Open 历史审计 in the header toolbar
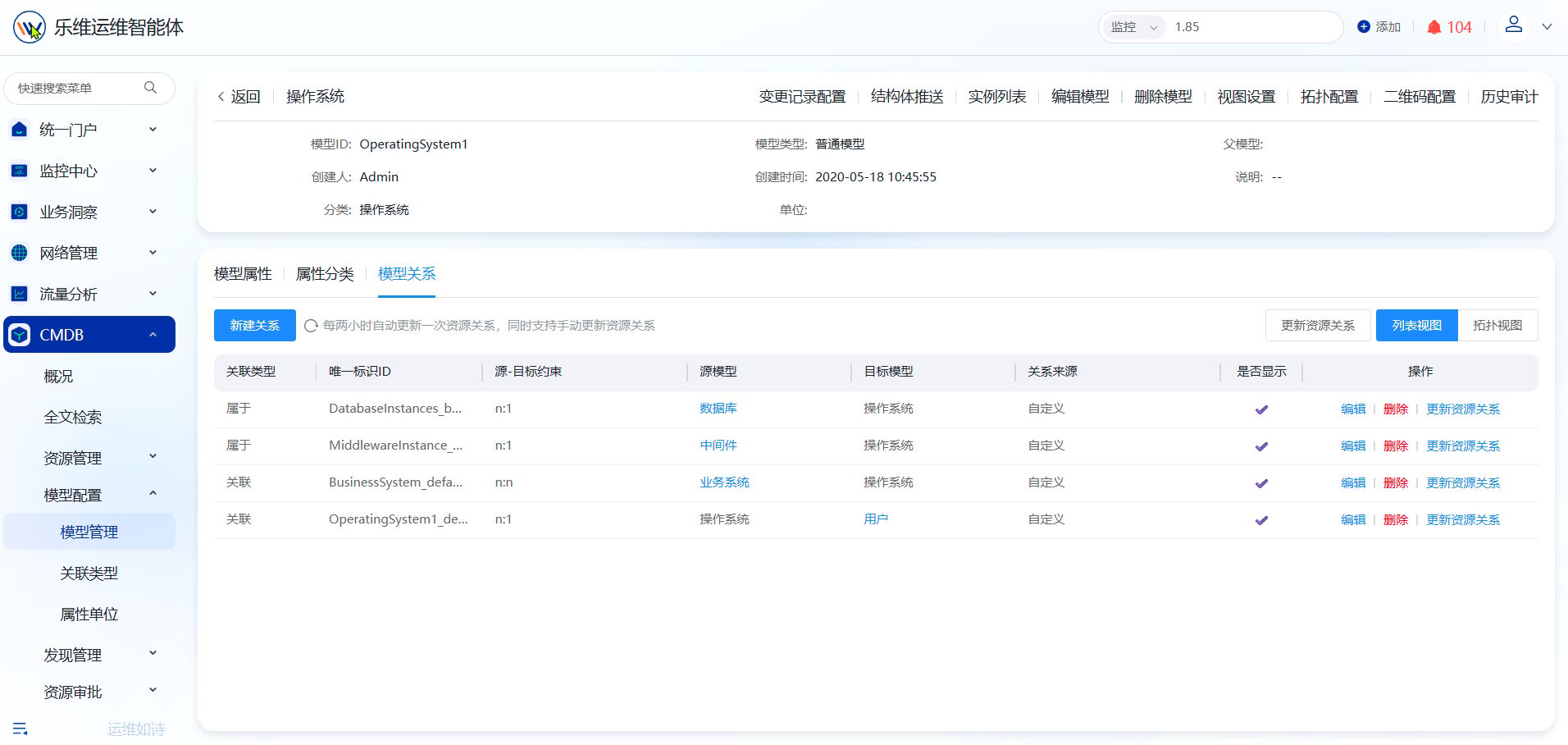The width and height of the screenshot is (1568, 745). click(x=1509, y=97)
